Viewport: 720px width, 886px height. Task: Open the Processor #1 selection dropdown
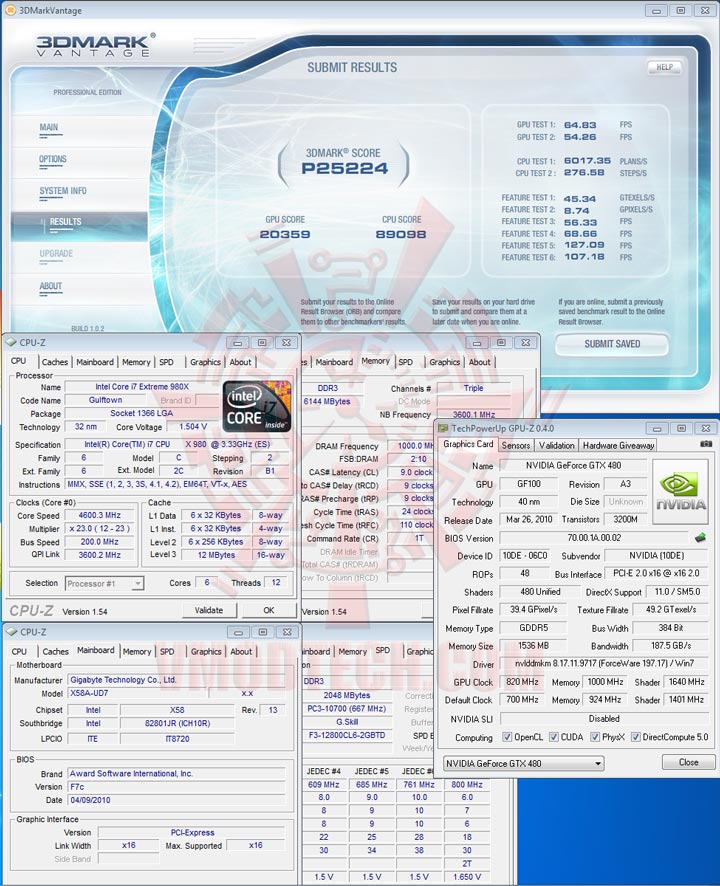point(105,583)
